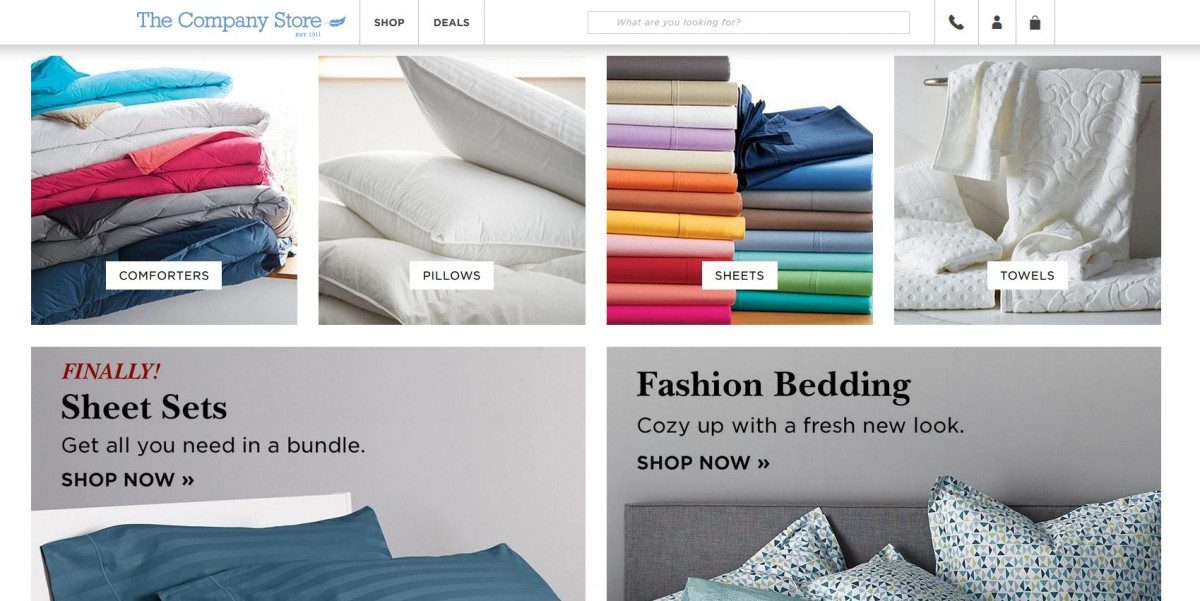Select the TOWELS category label
The height and width of the screenshot is (601, 1200).
click(1027, 275)
